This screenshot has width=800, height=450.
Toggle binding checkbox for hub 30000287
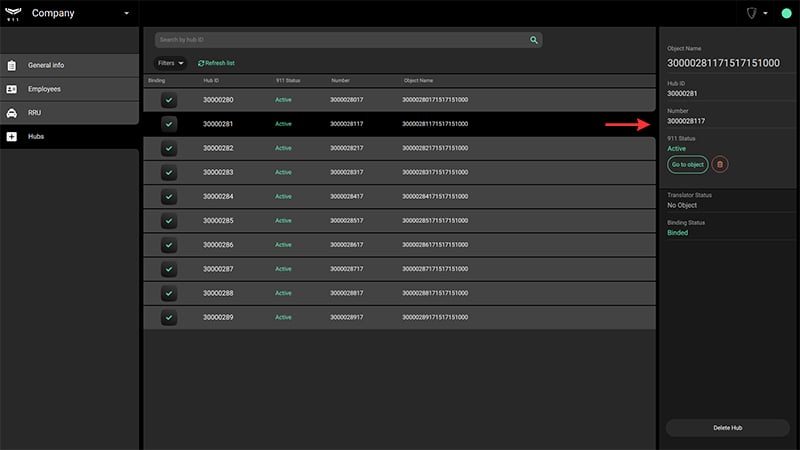point(169,269)
